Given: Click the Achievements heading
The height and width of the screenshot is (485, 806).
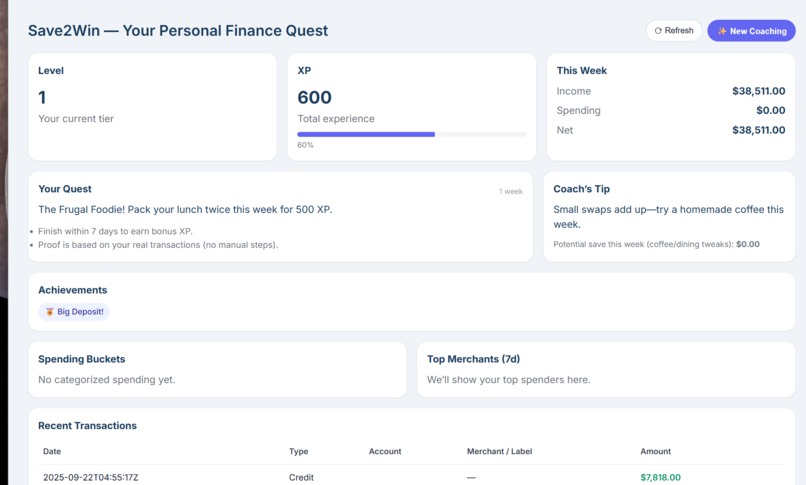Looking at the screenshot, I should tap(72, 290).
